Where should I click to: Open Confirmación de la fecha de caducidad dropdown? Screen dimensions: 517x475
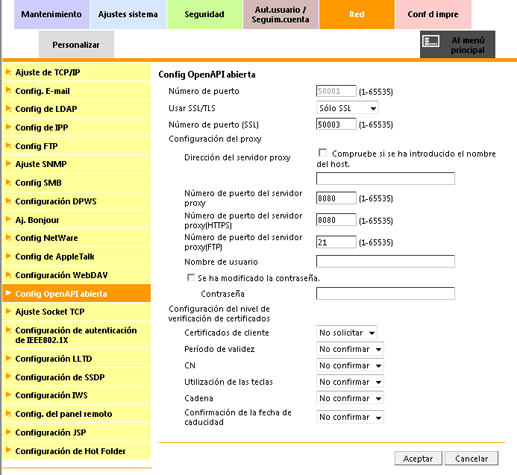350,417
